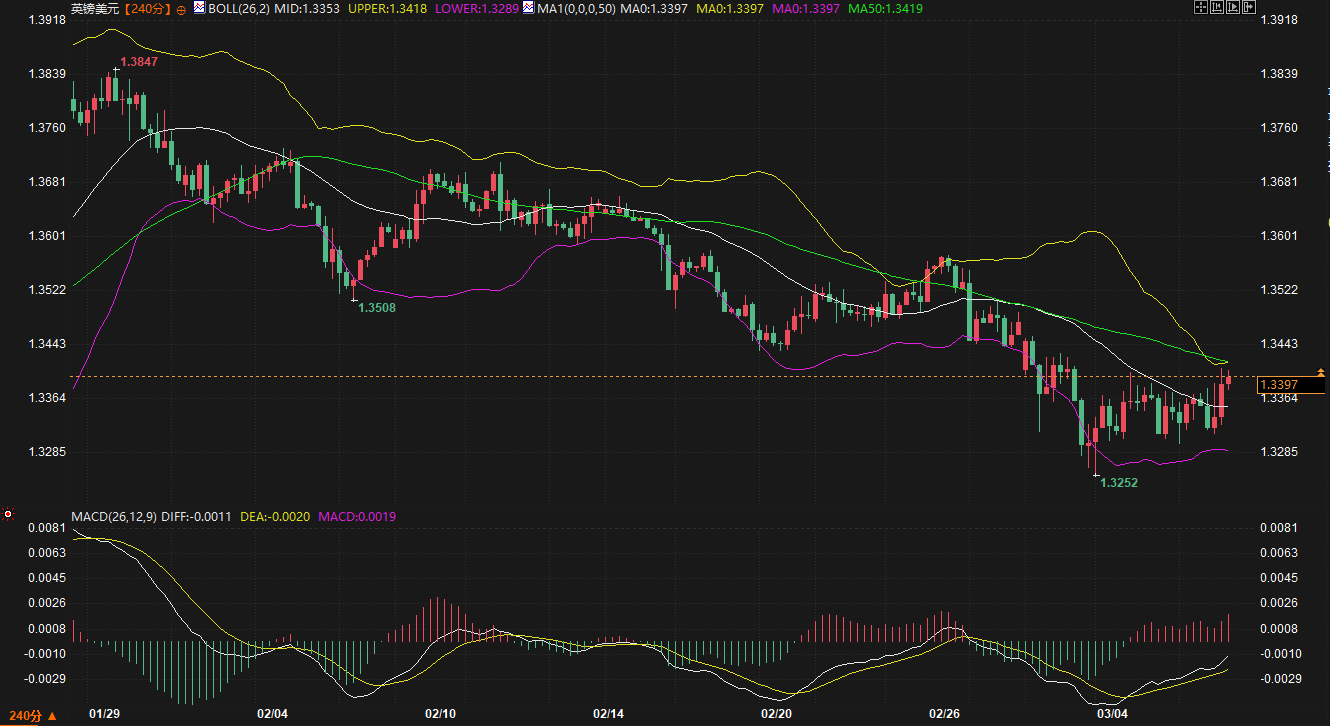Click the 1.3508 swing low label
Screen dimensions: 1330x726
coord(377,308)
